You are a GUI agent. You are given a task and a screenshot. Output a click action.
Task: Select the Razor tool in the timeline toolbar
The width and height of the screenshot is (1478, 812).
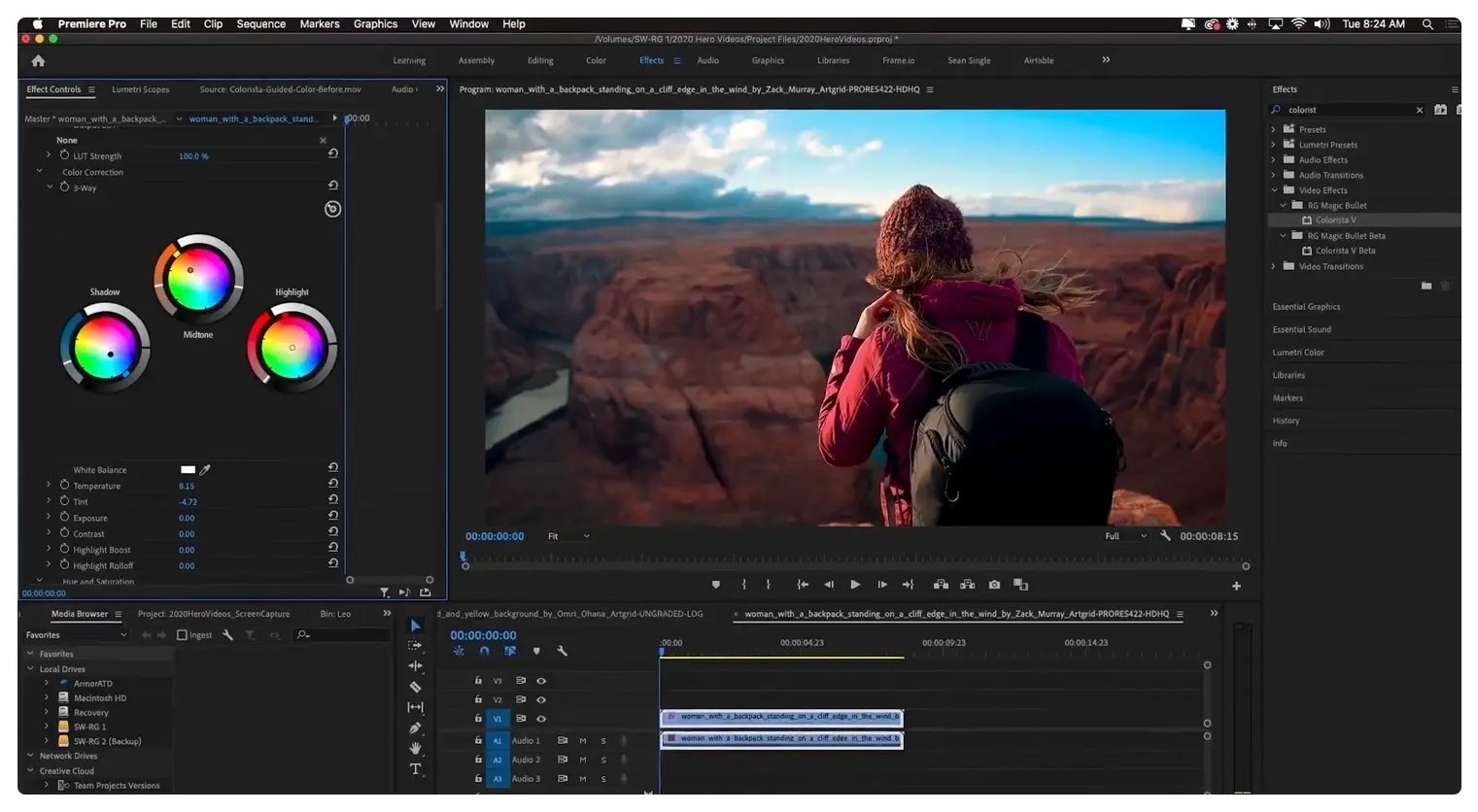[x=415, y=687]
